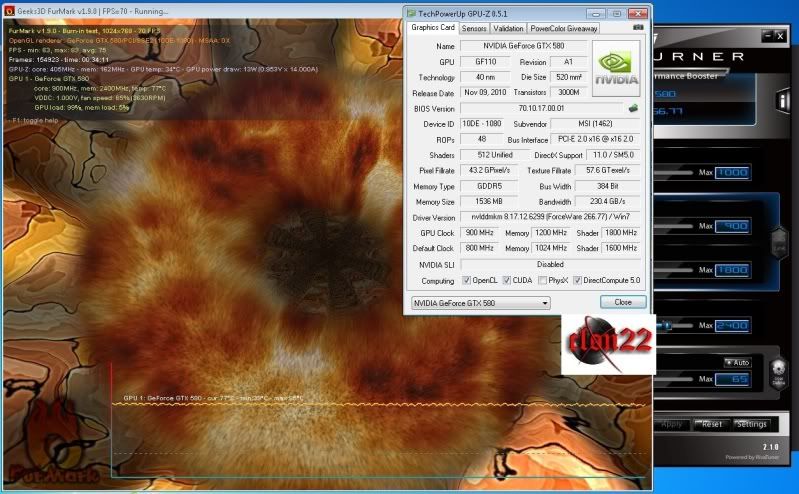Click the BIOS Version value 70.10.17.00.01
Screen dimensions: 799x494
[x=541, y=108]
